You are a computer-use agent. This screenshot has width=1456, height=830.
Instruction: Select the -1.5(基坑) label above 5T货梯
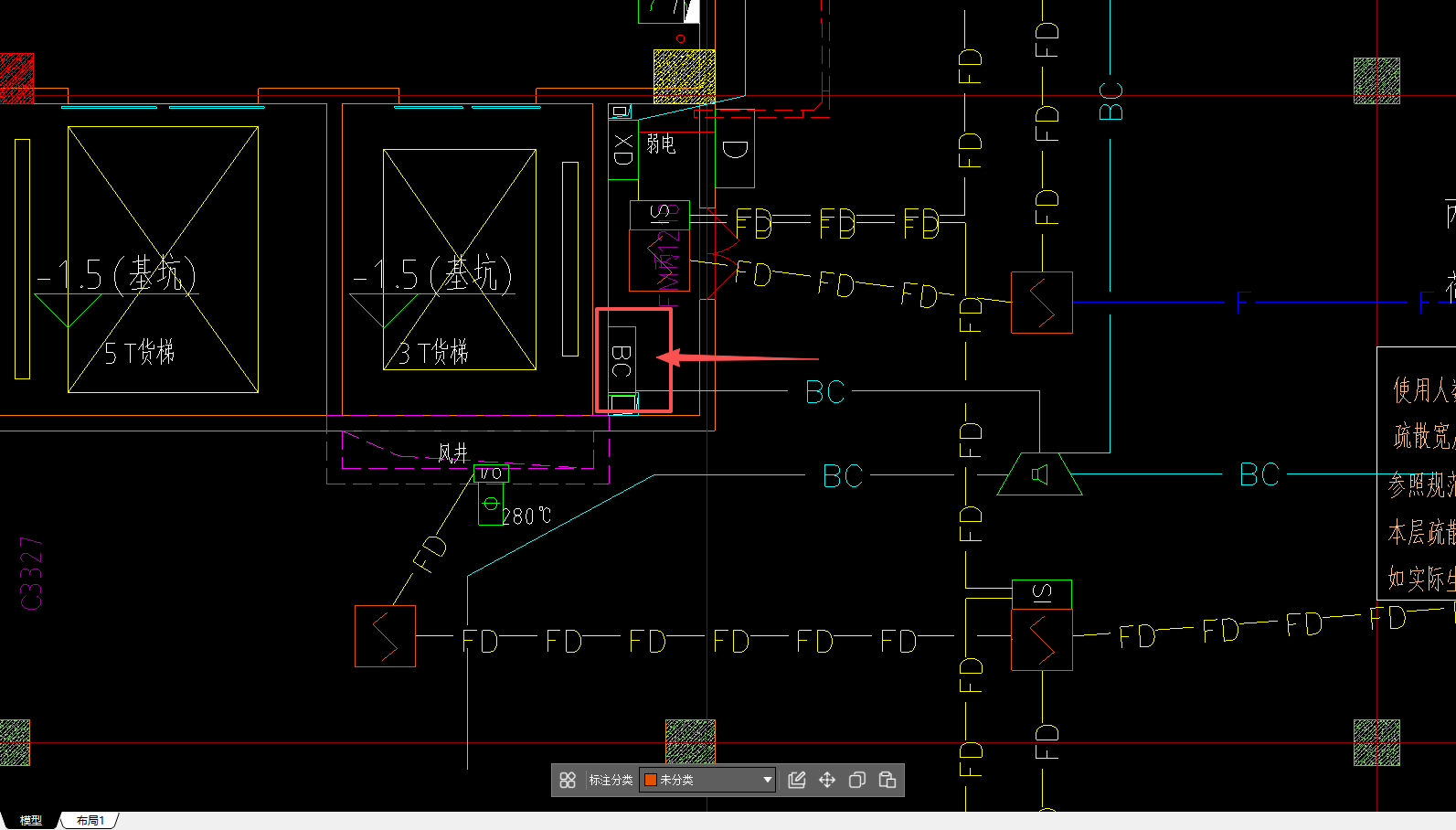tap(117, 274)
